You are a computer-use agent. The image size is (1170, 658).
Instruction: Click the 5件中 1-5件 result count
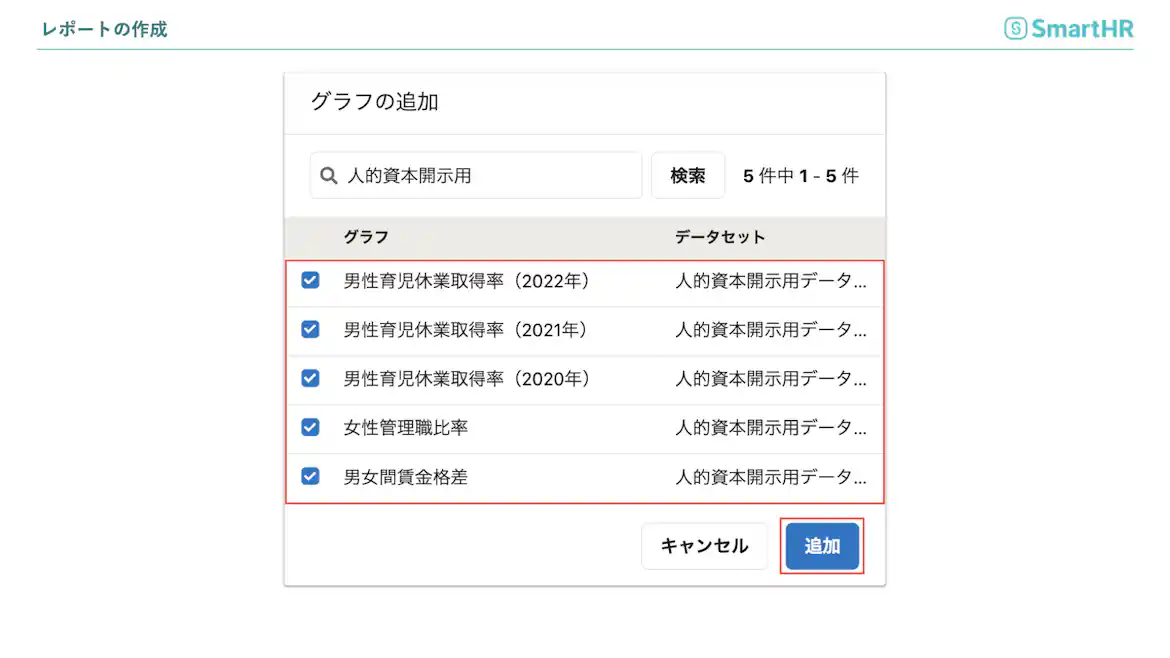point(800,175)
